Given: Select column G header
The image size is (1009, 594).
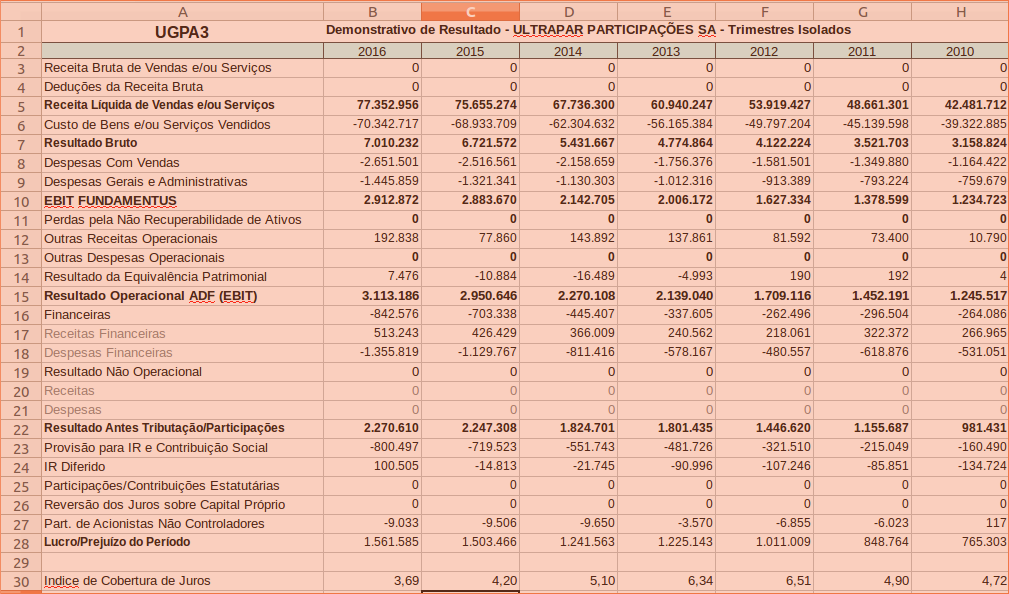Looking at the screenshot, I should tap(862, 12).
